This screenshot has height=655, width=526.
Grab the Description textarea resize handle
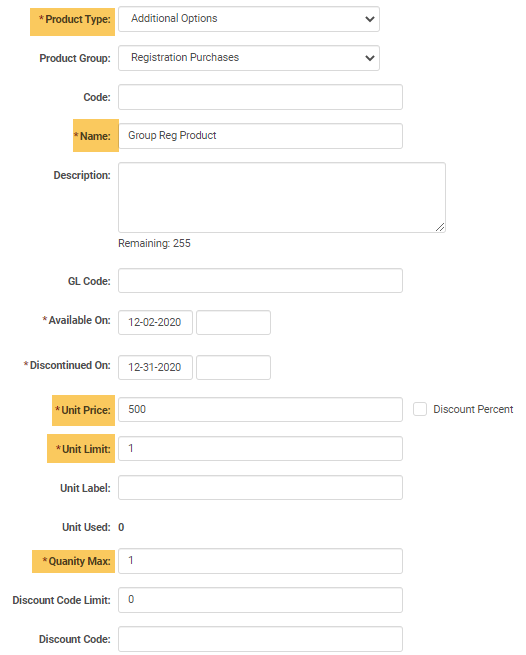(440, 227)
